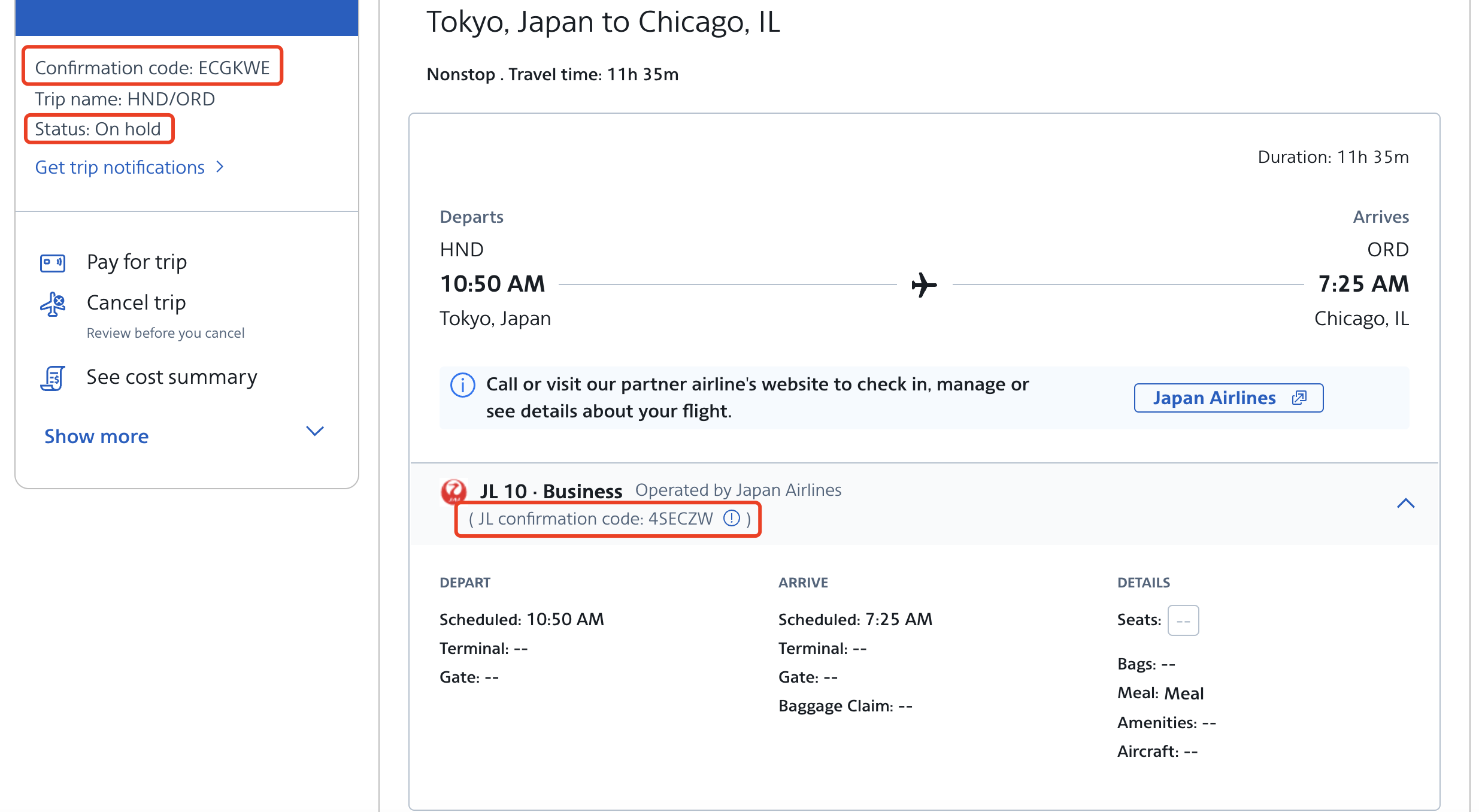Collapse the JL 10 flight details chevron
The height and width of the screenshot is (812, 1479).
pyautogui.click(x=1405, y=504)
